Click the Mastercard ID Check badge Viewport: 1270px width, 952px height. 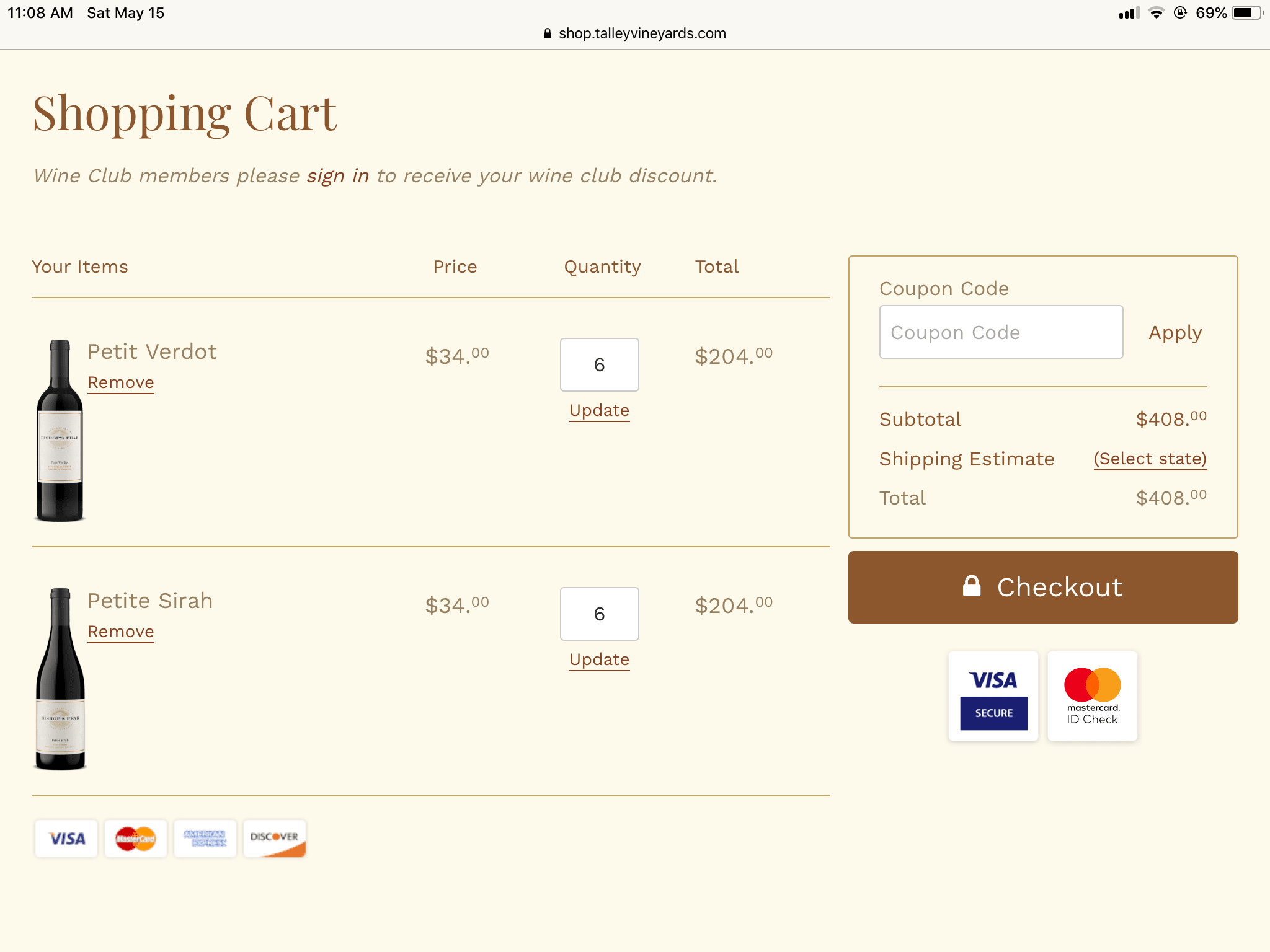coord(1093,696)
